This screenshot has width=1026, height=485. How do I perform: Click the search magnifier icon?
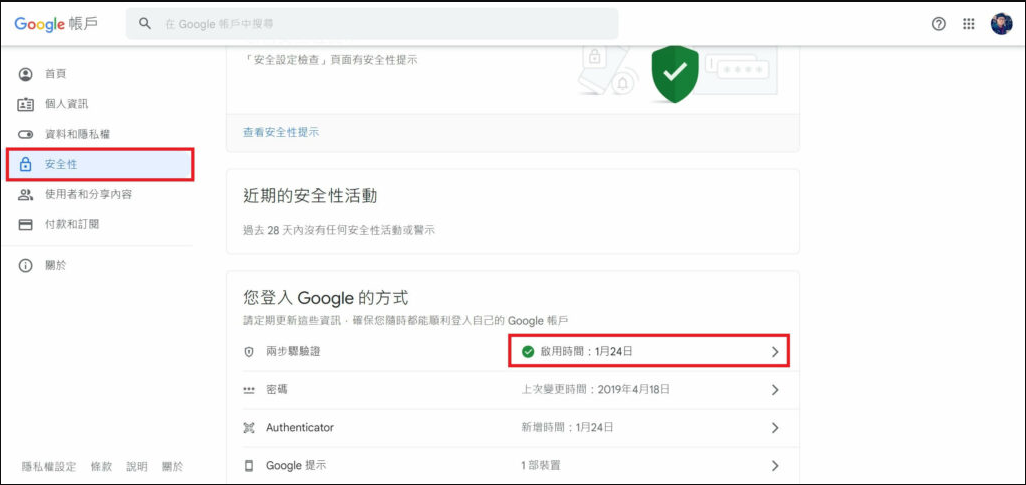click(x=145, y=24)
